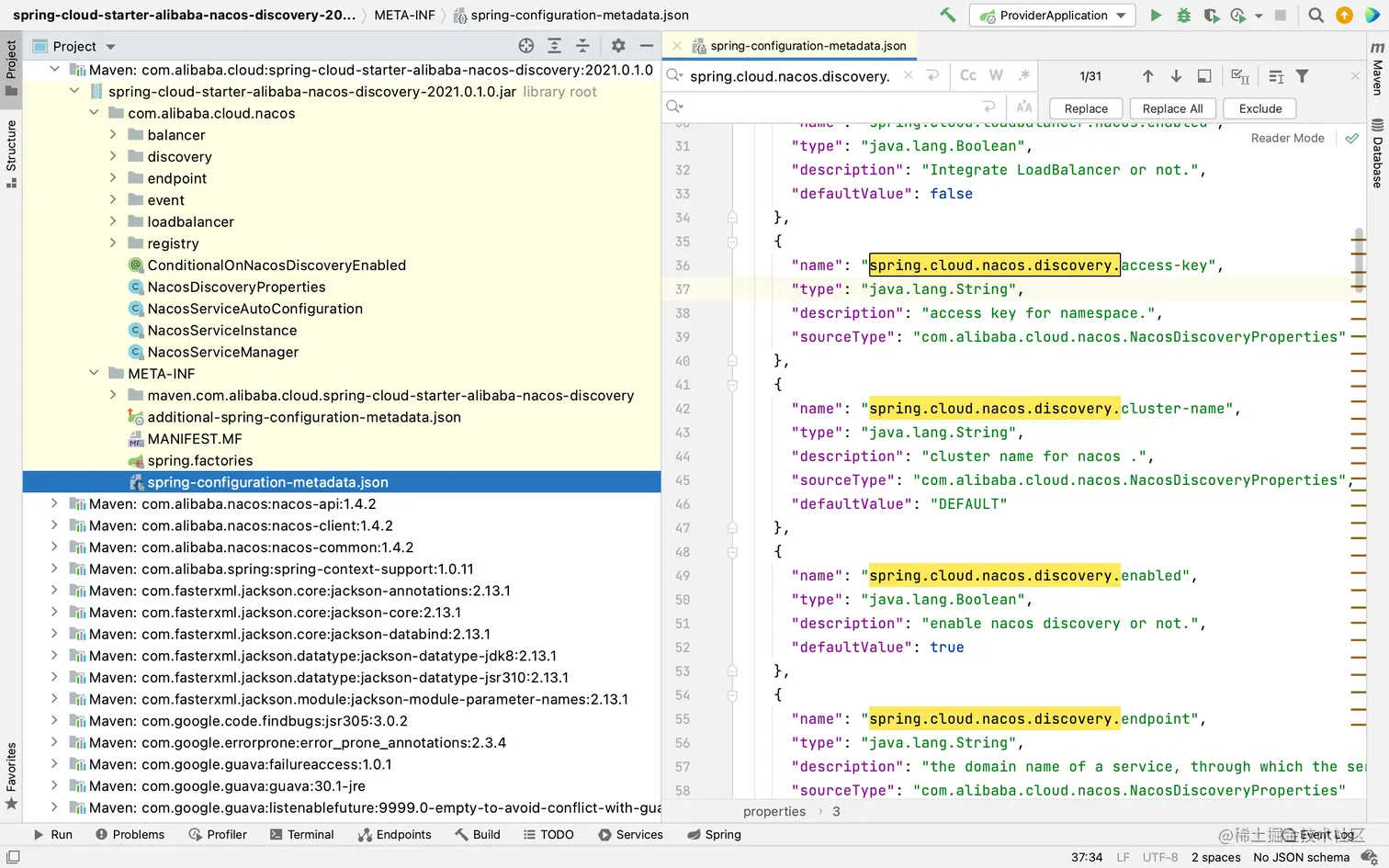Open Search Everywhere magnifier icon
The image size is (1389, 868).
1316,15
